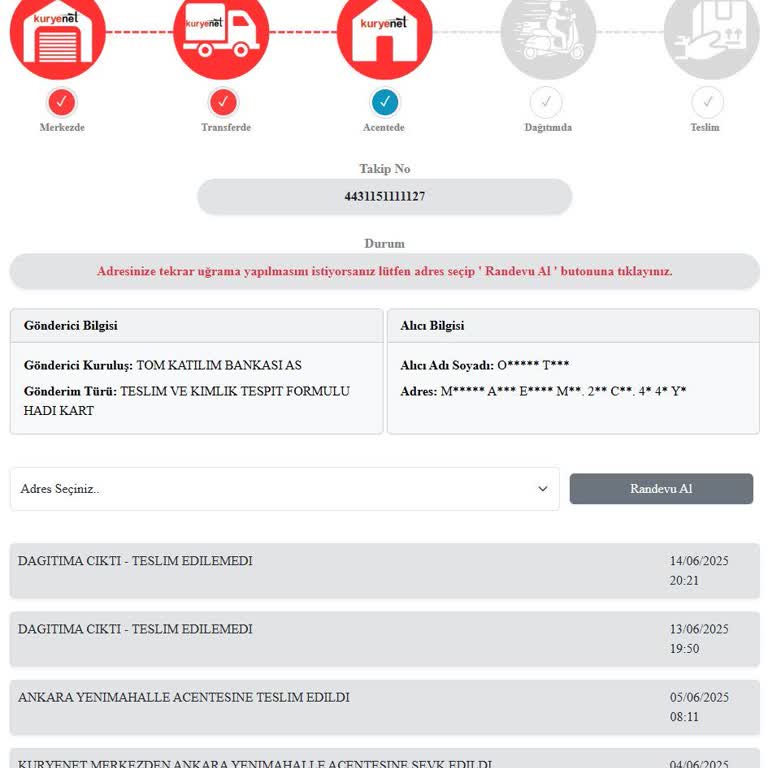Click the Takip No heading

click(x=384, y=169)
